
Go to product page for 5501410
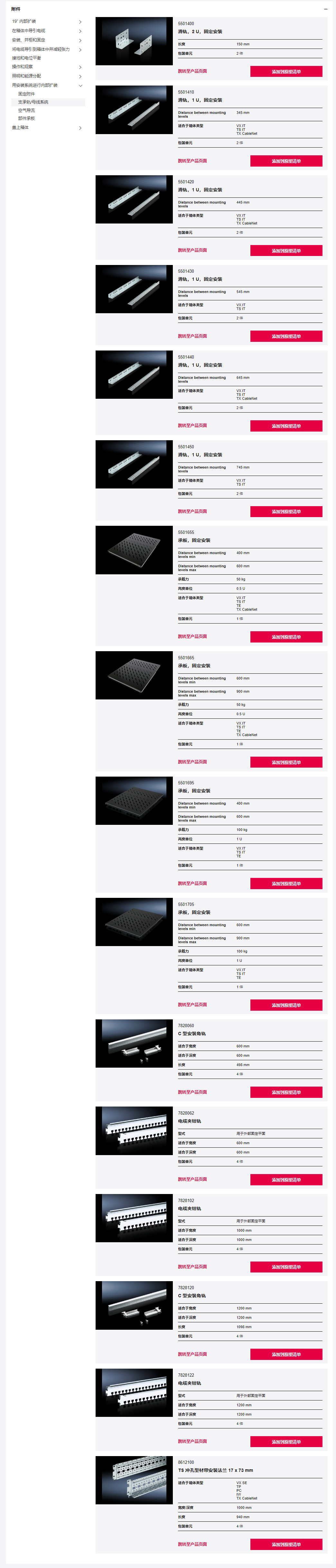tap(192, 161)
